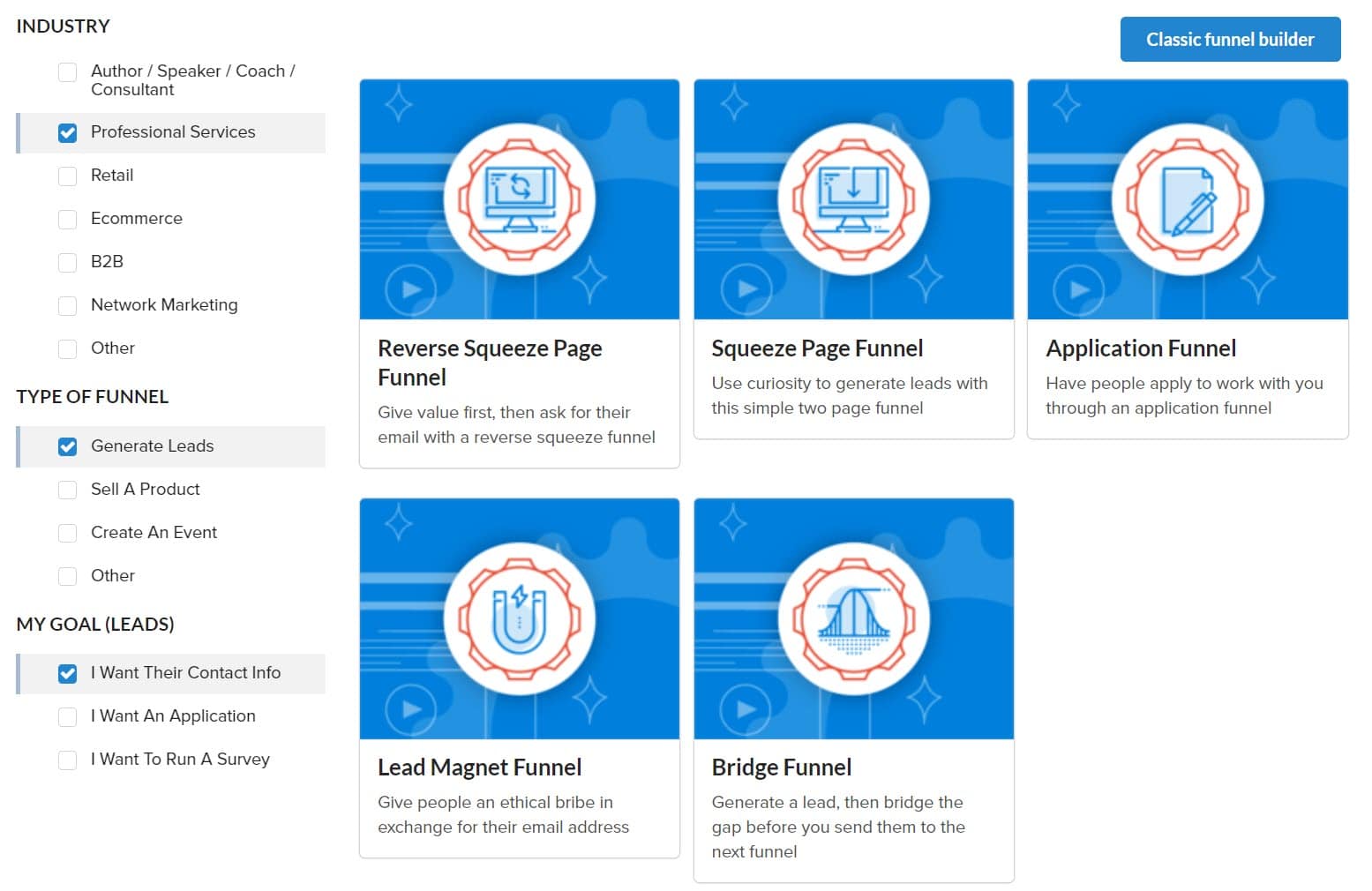This screenshot has height=891, width=1372.
Task: Enable I Want To Run A Survey
Action: point(68,760)
